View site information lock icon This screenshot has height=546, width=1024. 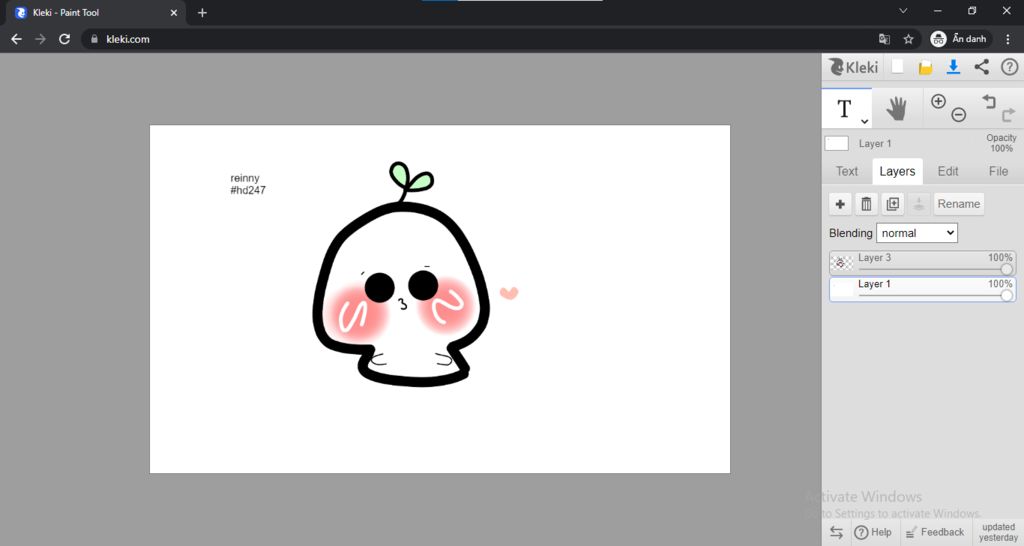pos(95,39)
